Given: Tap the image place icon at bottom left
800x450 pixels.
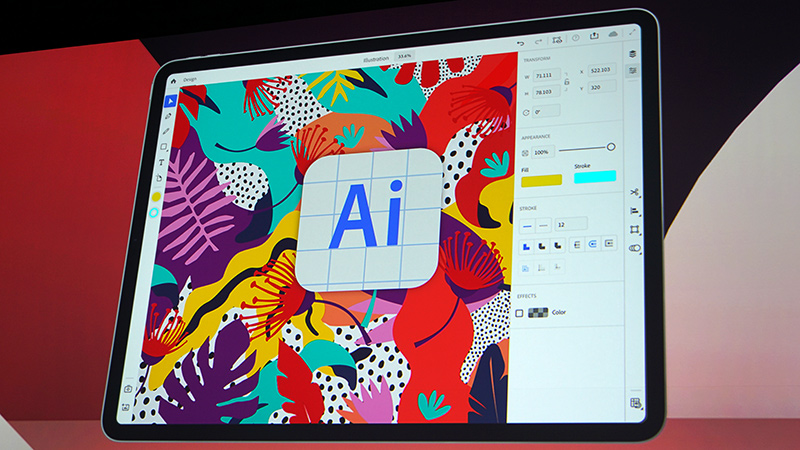Looking at the screenshot, I should click(x=126, y=407).
